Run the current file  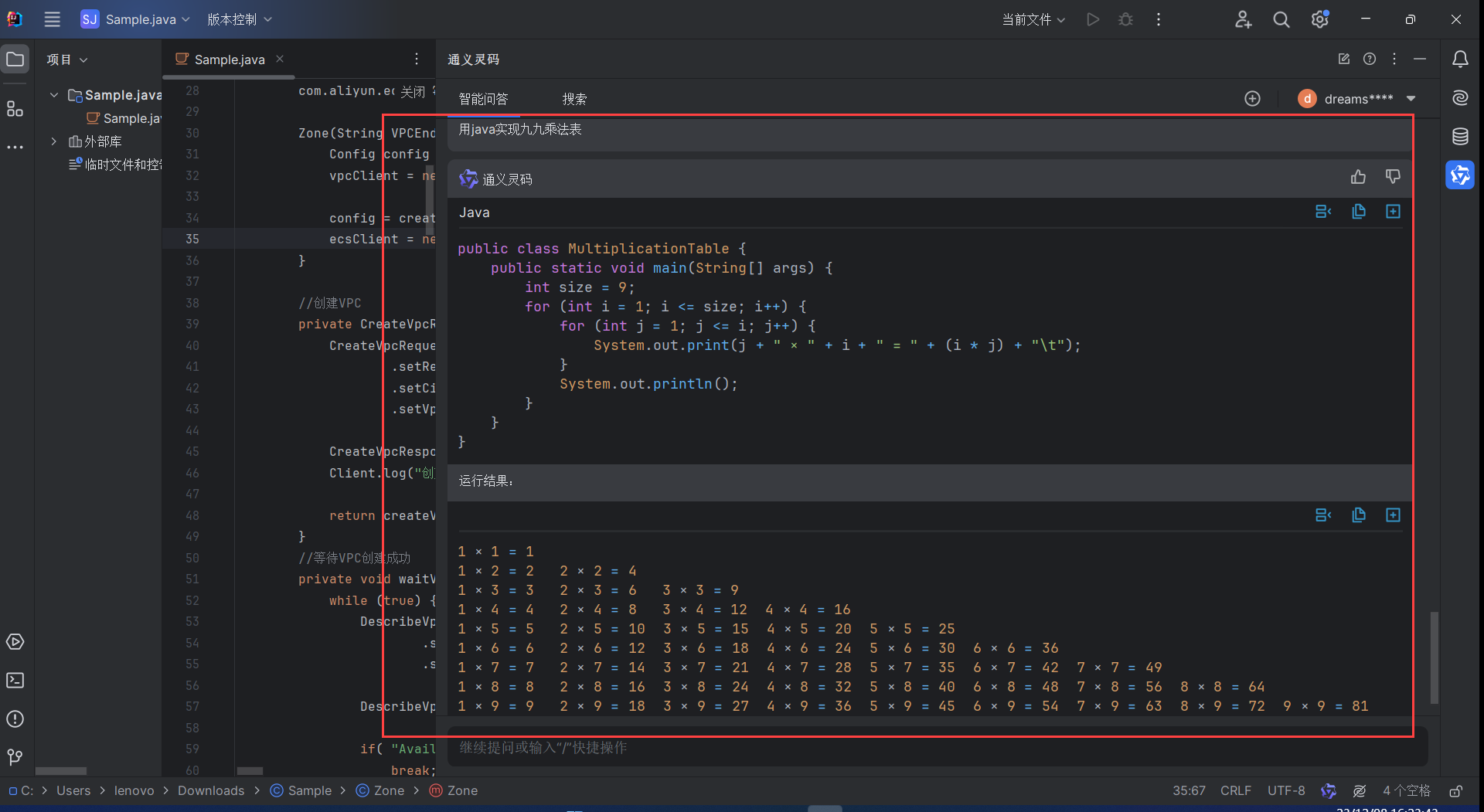pos(1093,19)
